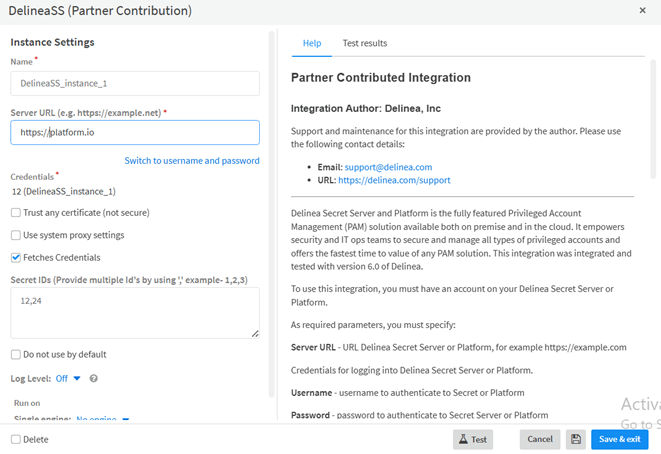Close the DelineaSS dialog with X
661x454 pixels.
click(642, 10)
